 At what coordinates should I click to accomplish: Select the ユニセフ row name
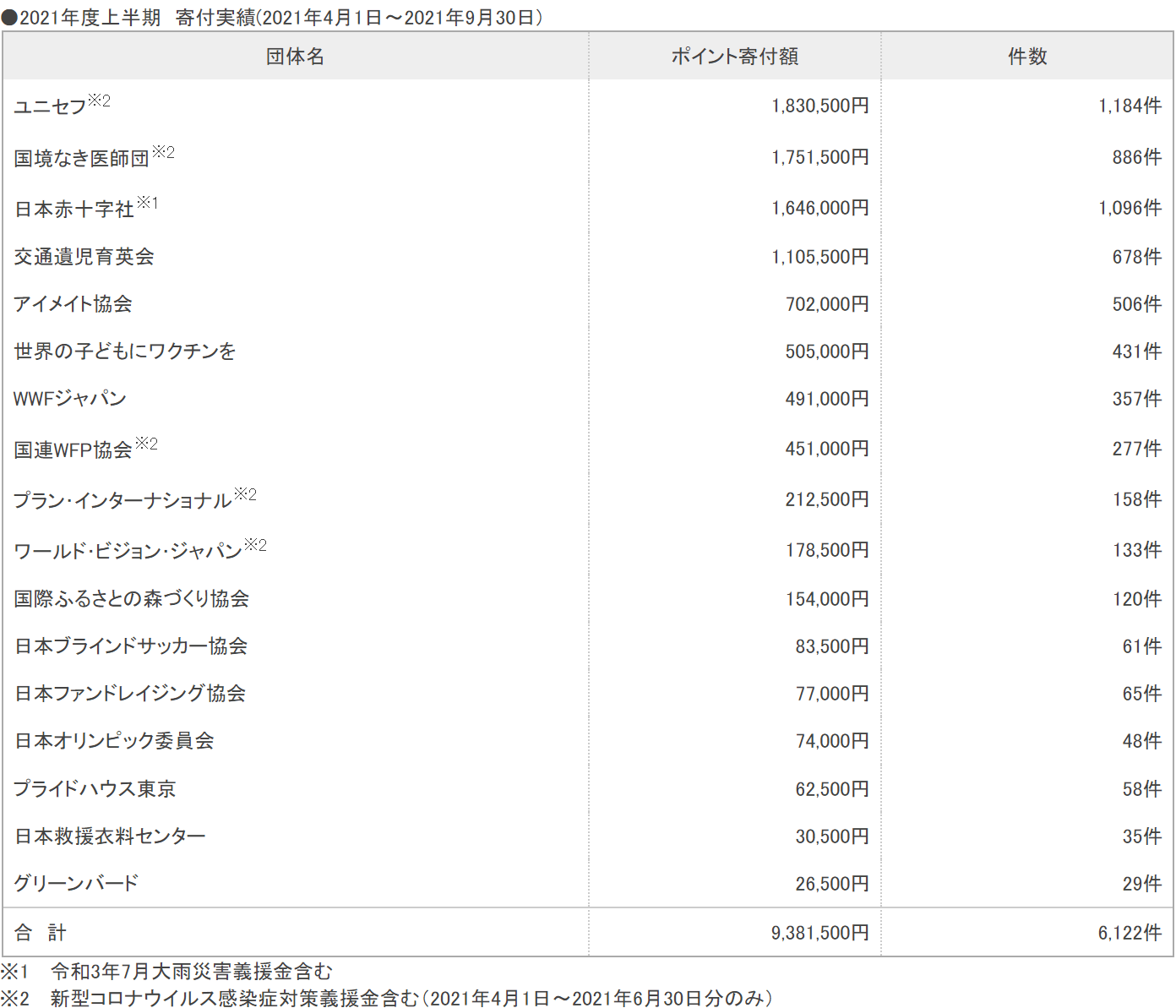tap(50, 106)
